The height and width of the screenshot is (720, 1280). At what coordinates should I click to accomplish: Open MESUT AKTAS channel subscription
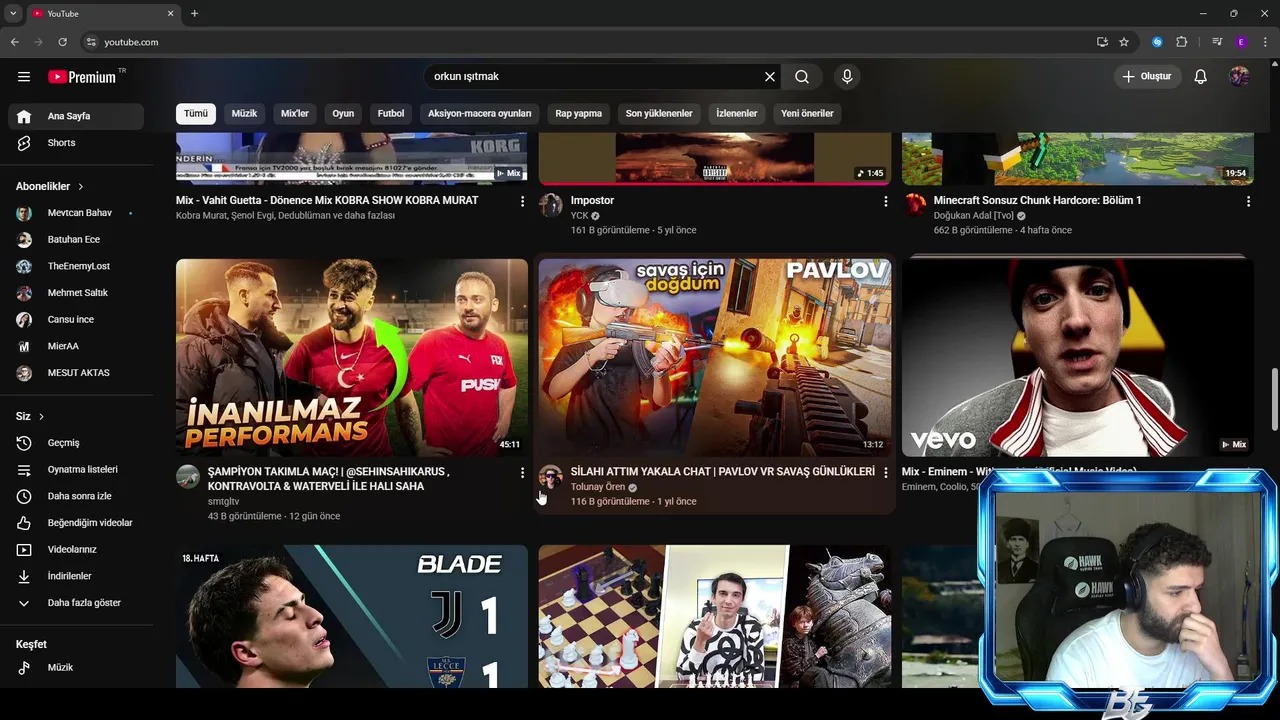(x=76, y=373)
